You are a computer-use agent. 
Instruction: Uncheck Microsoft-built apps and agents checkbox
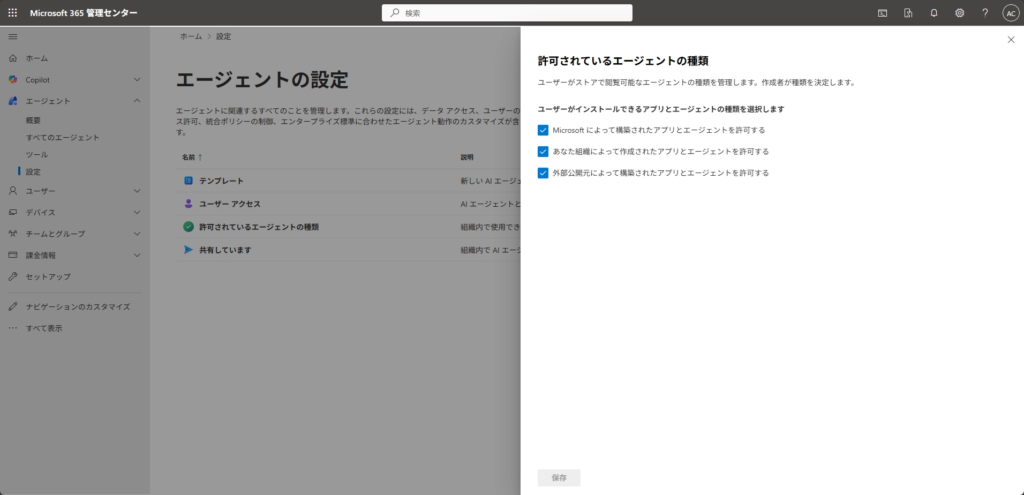click(x=543, y=130)
